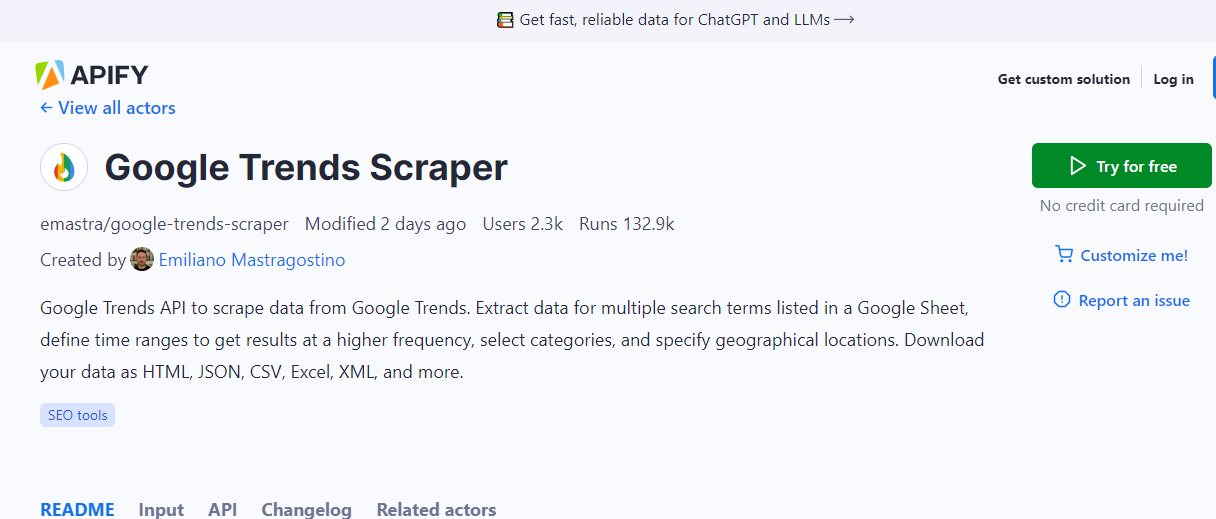Click the shopping cart icon beside Customize me
Screen dimensions: 1216x519
coord(1064,255)
